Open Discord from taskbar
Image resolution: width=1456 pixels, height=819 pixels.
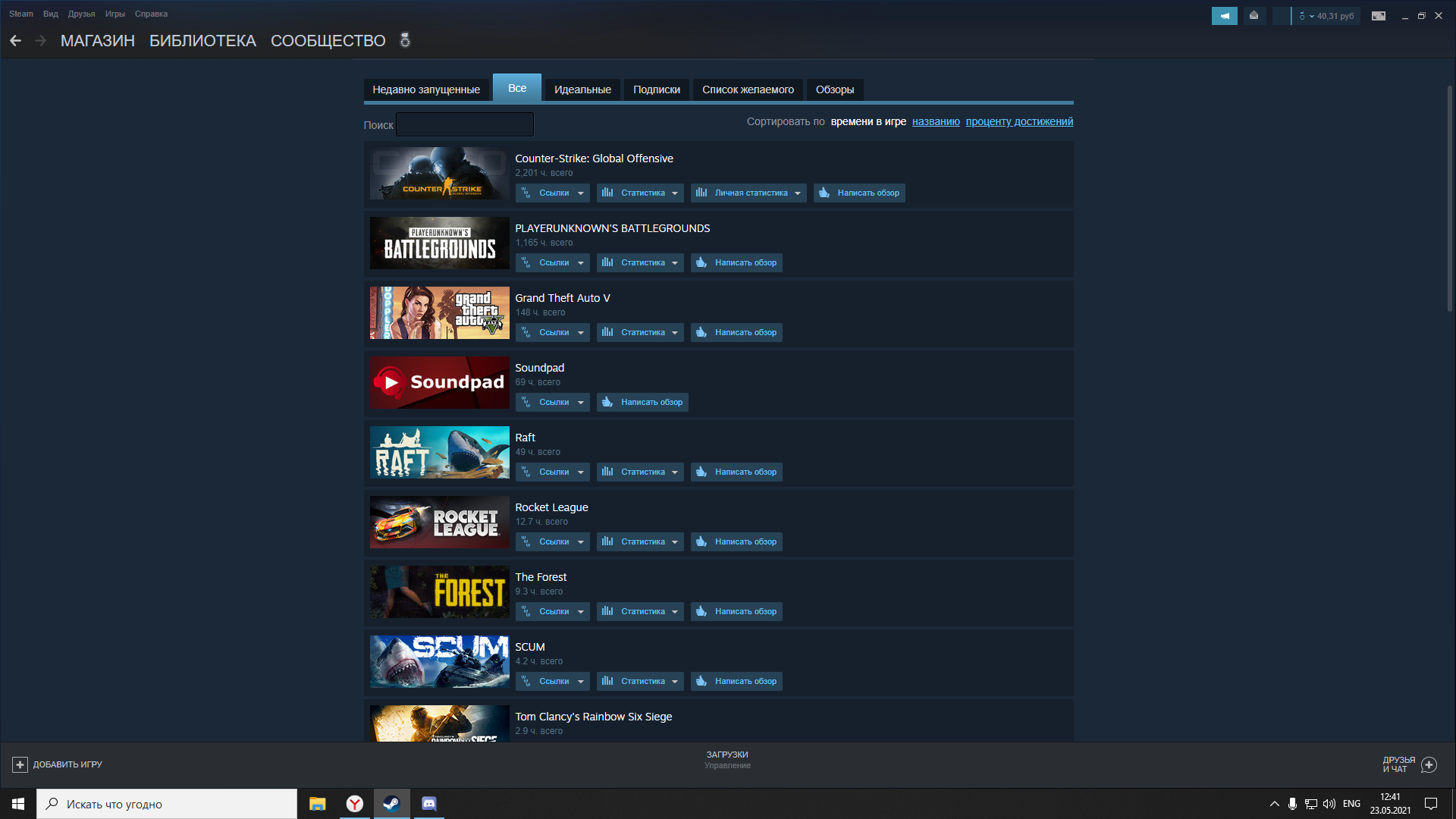428,804
